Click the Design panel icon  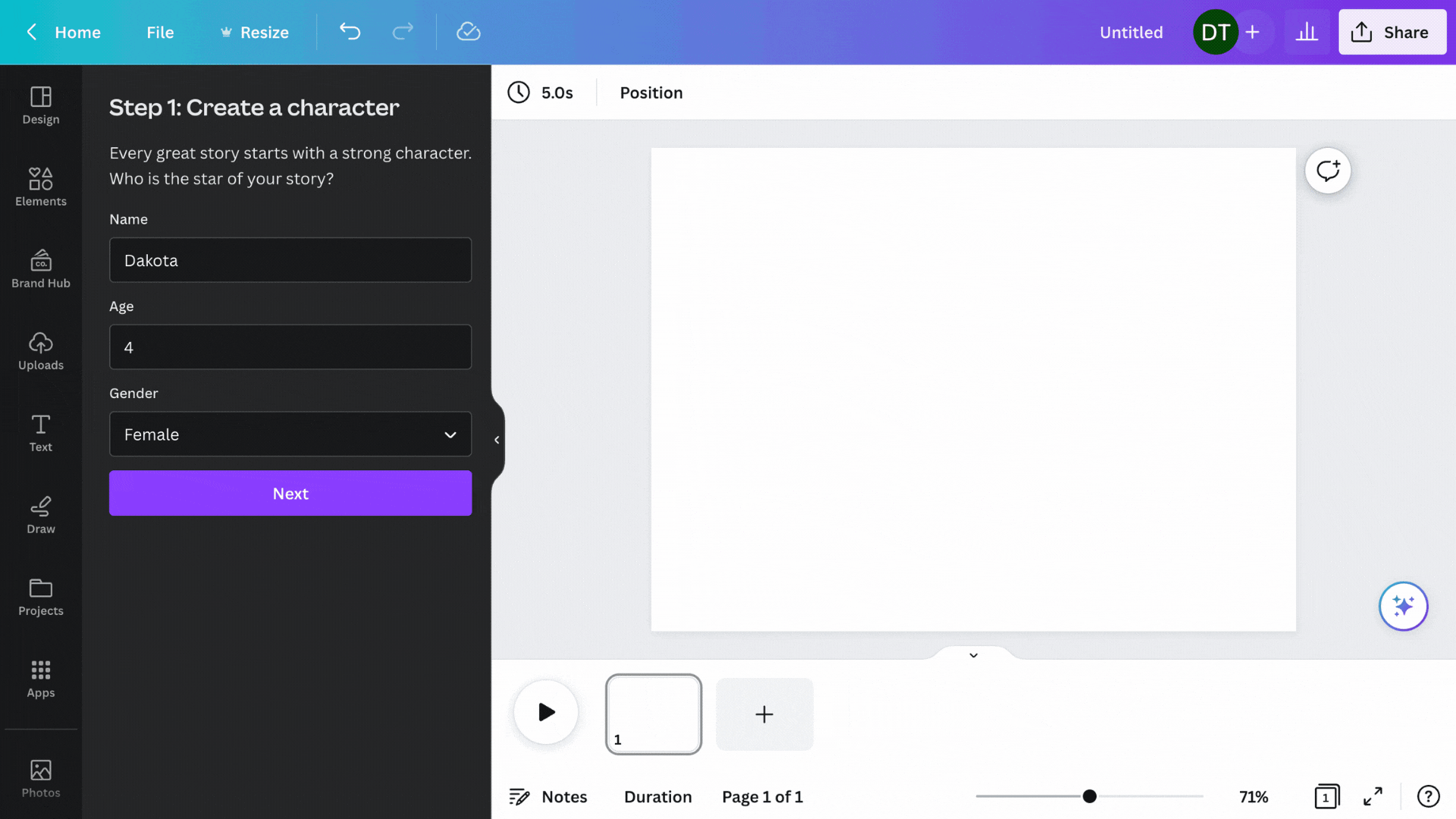coord(41,105)
